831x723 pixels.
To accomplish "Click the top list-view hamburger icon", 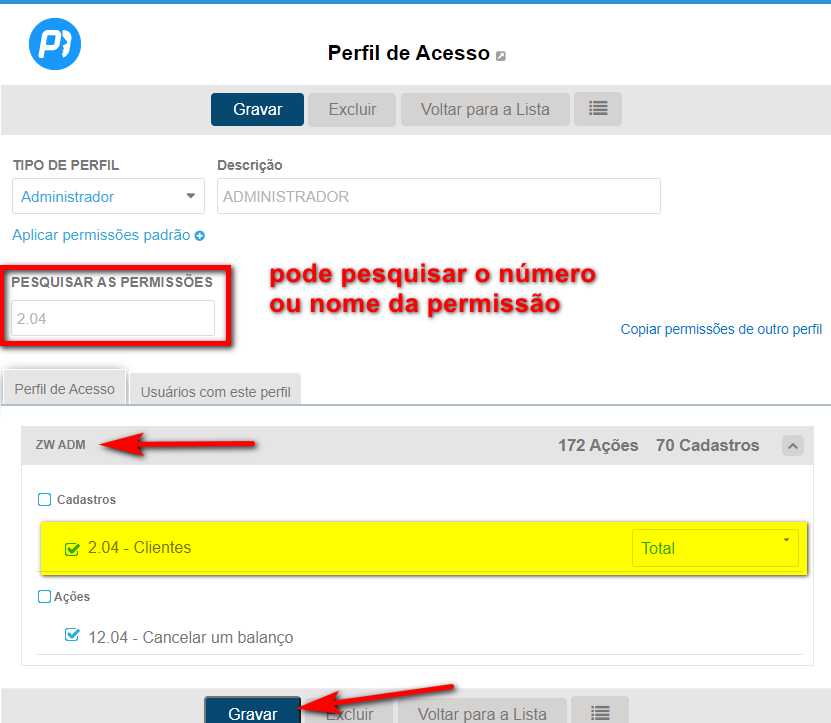I will [x=598, y=109].
